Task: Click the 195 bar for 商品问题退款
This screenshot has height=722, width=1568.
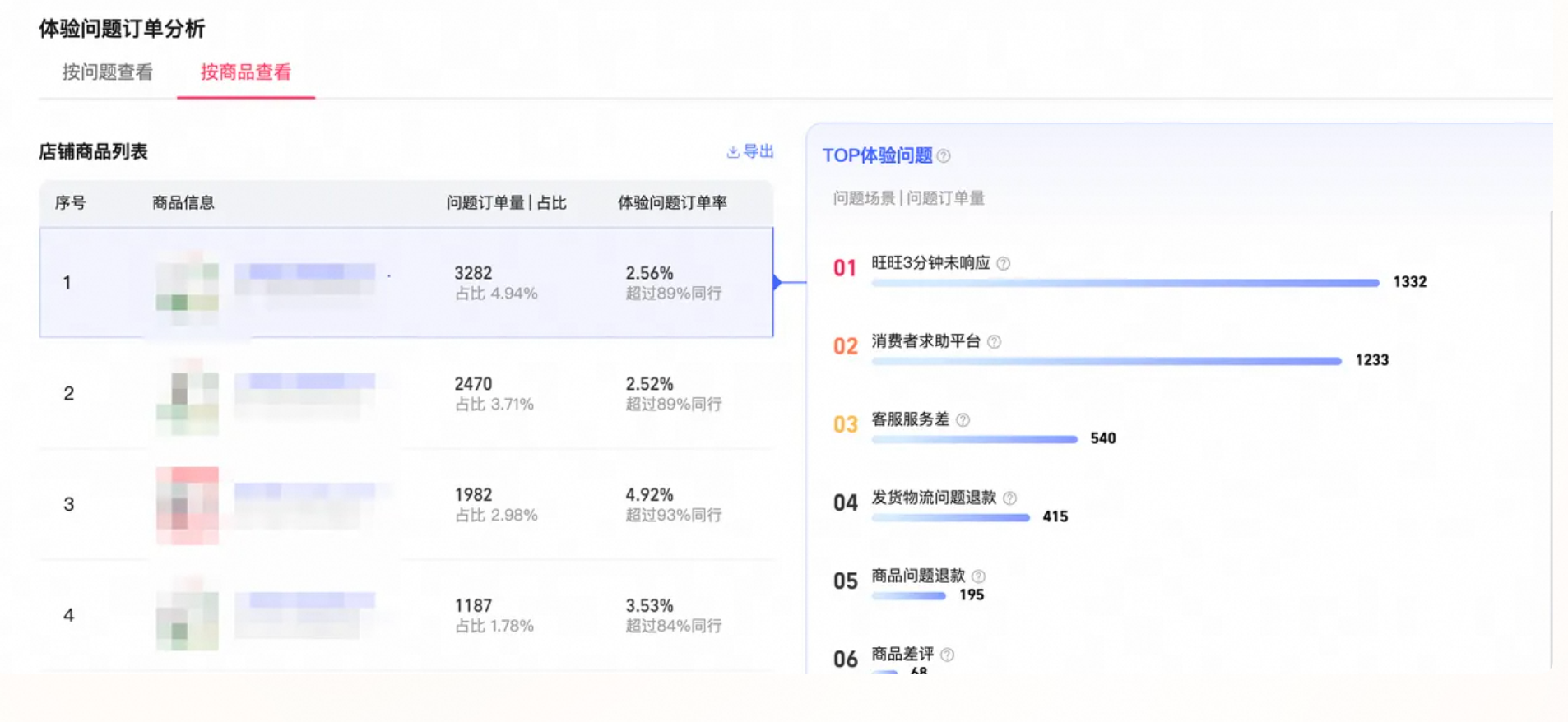Action: tap(908, 595)
